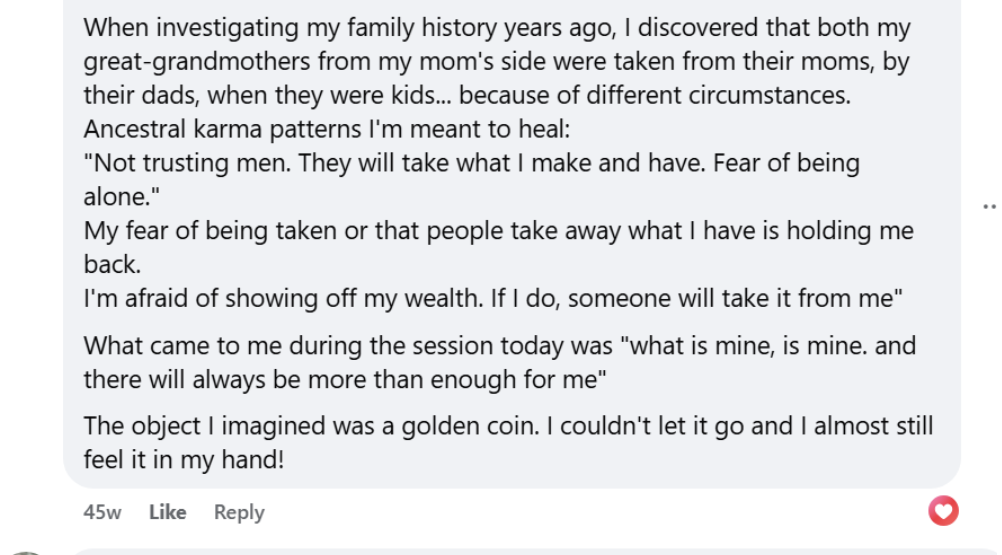Click the text "feel it in my hand!"
The height and width of the screenshot is (555, 1002).
184,460
